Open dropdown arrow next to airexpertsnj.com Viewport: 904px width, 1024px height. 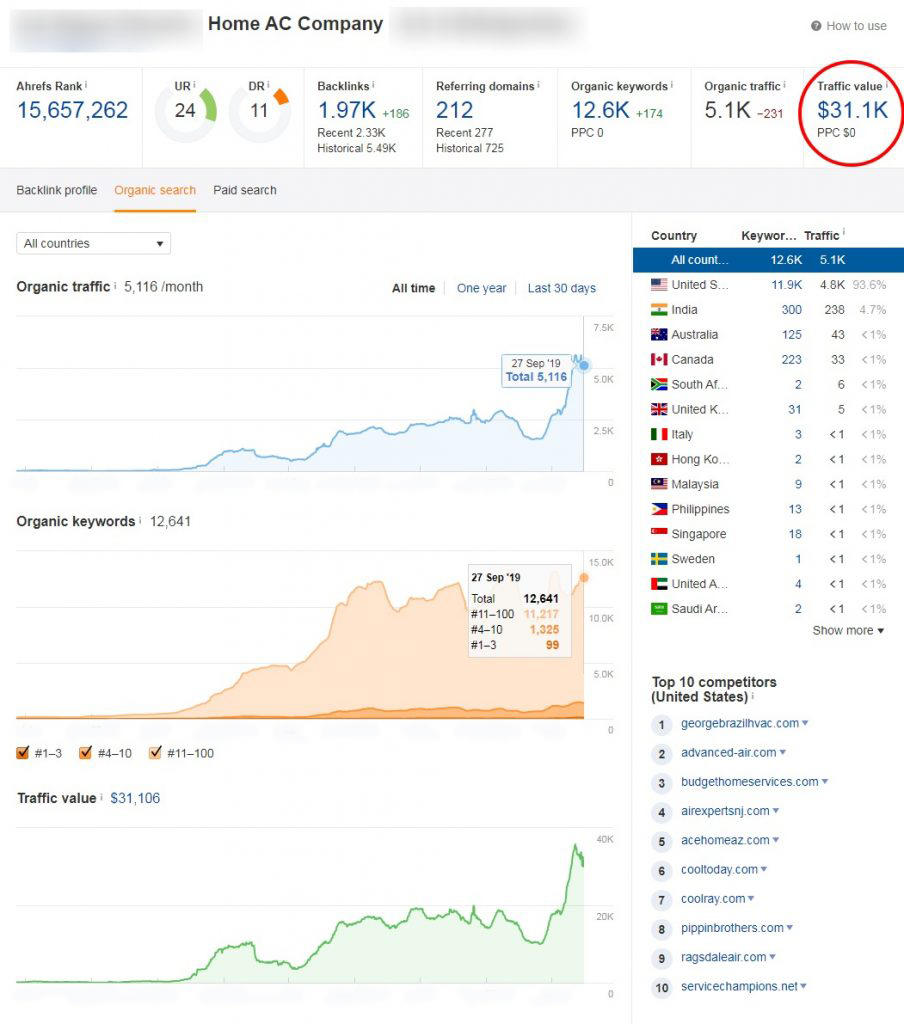click(x=775, y=810)
